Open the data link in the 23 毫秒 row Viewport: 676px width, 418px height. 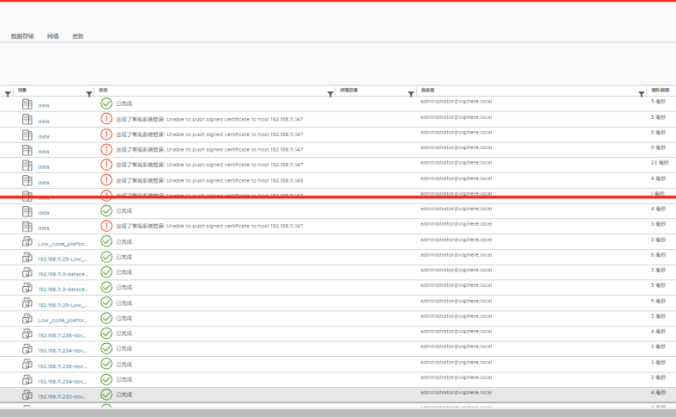(44, 167)
